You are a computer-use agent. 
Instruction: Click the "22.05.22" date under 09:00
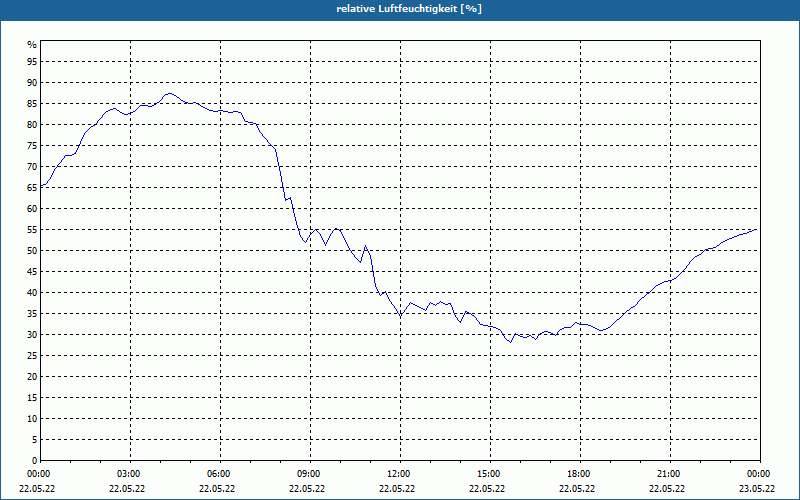[307, 489]
